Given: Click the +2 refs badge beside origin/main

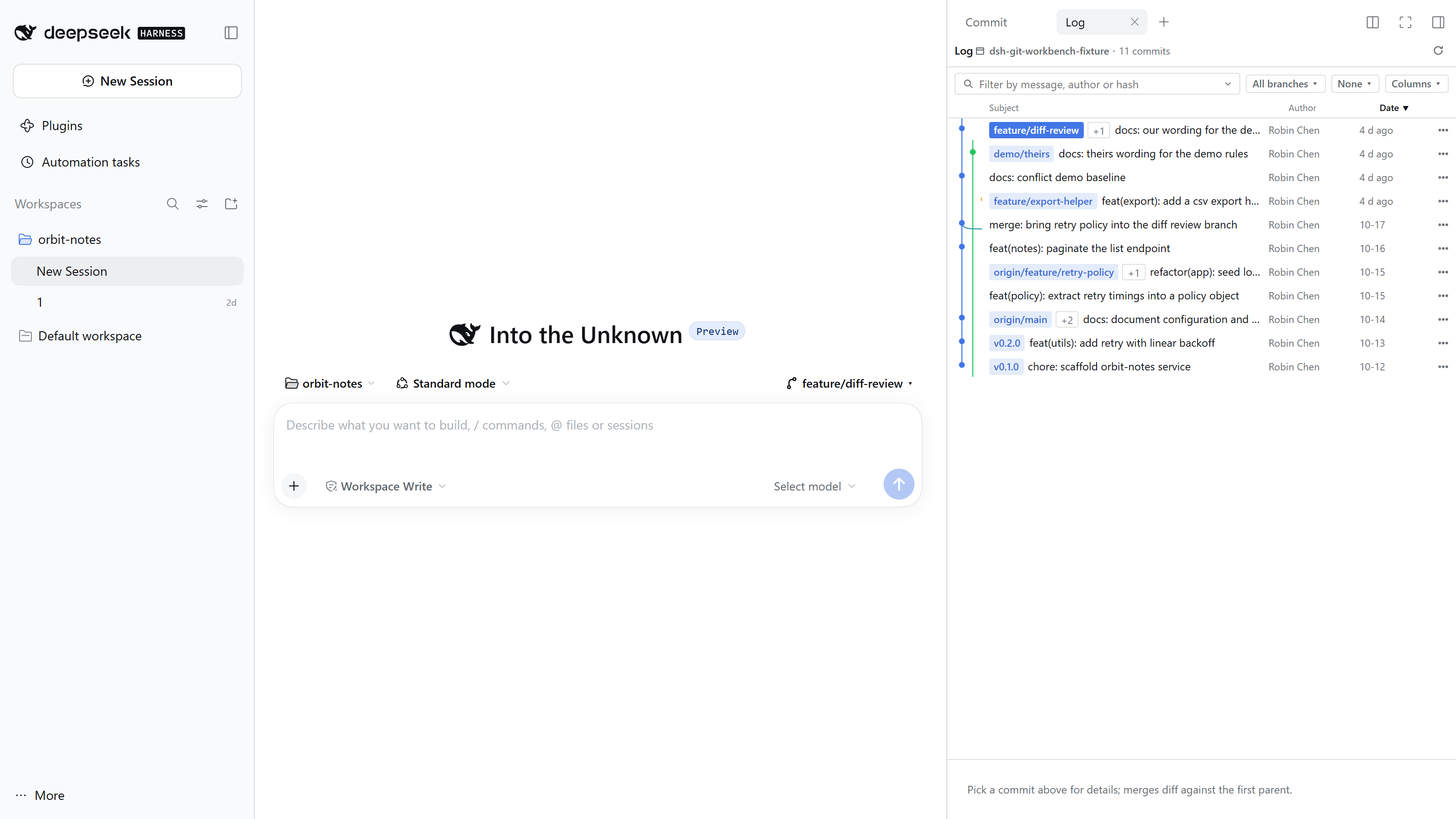Looking at the screenshot, I should coord(1067,320).
